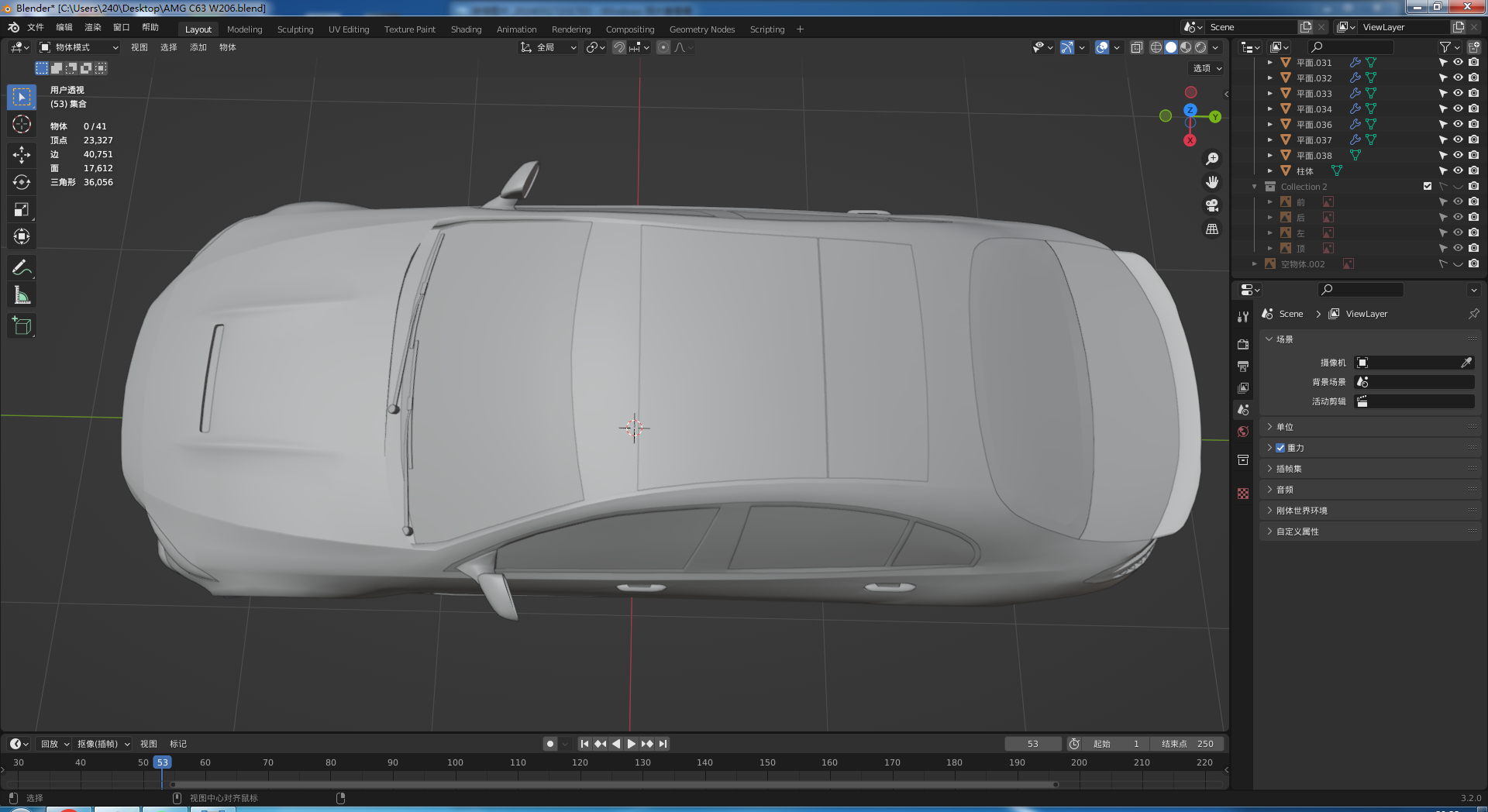Viewport: 1488px width, 812px height.
Task: Switch to the Sculpting workspace tab
Action: (295, 29)
